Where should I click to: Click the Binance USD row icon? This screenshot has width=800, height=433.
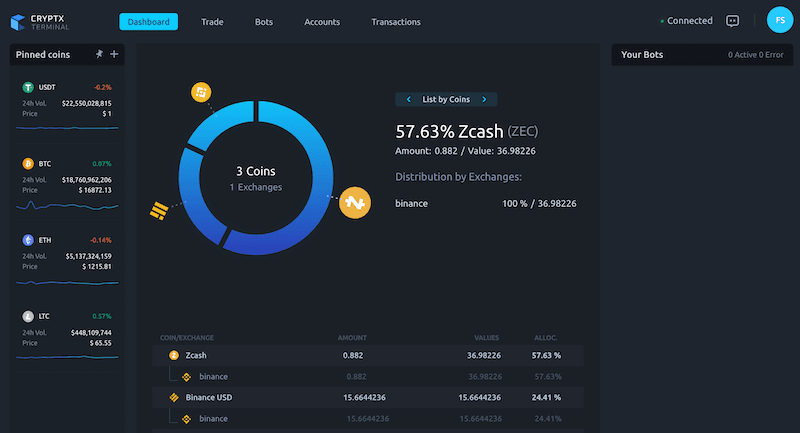pyautogui.click(x=174, y=397)
